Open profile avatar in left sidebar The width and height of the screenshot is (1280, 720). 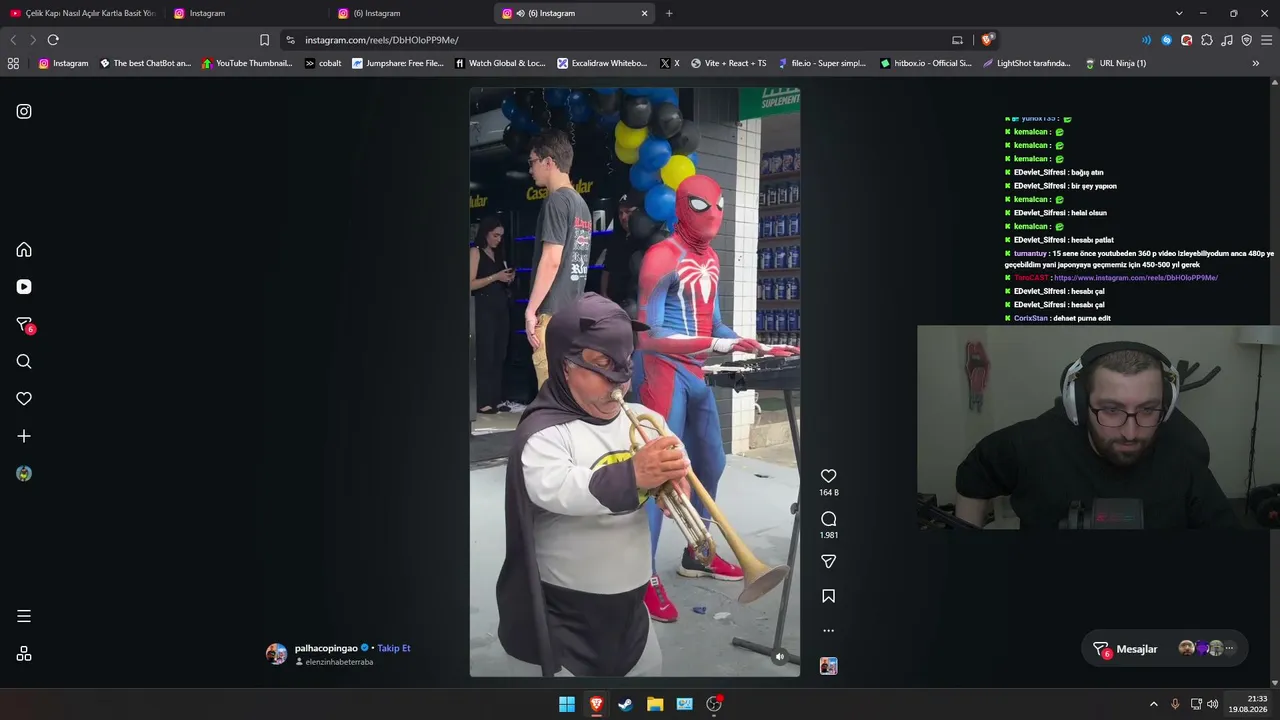(x=24, y=474)
